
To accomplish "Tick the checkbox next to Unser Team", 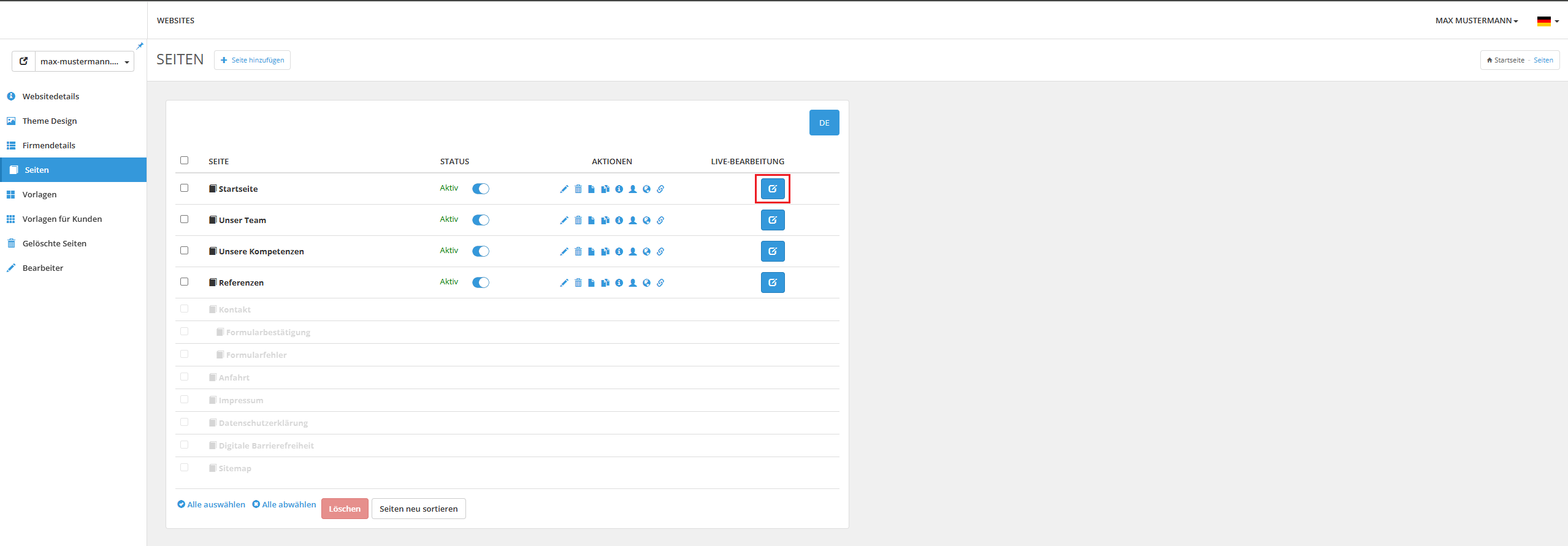I will pyautogui.click(x=184, y=219).
